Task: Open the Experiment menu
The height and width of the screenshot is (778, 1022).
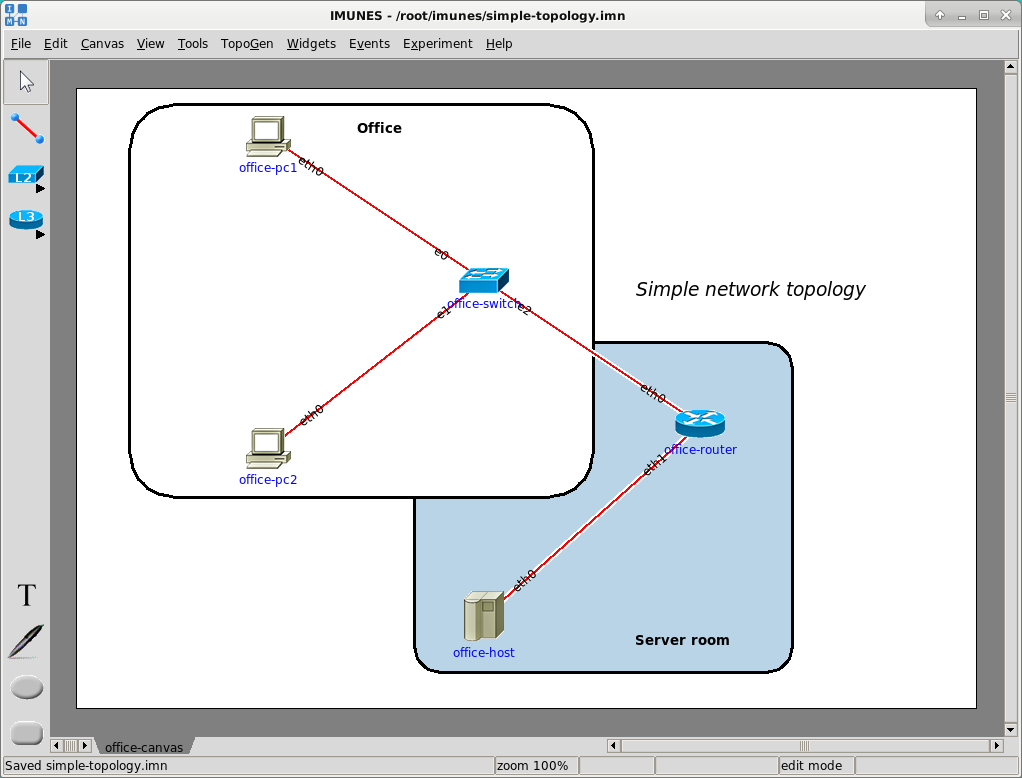Action: pyautogui.click(x=438, y=44)
